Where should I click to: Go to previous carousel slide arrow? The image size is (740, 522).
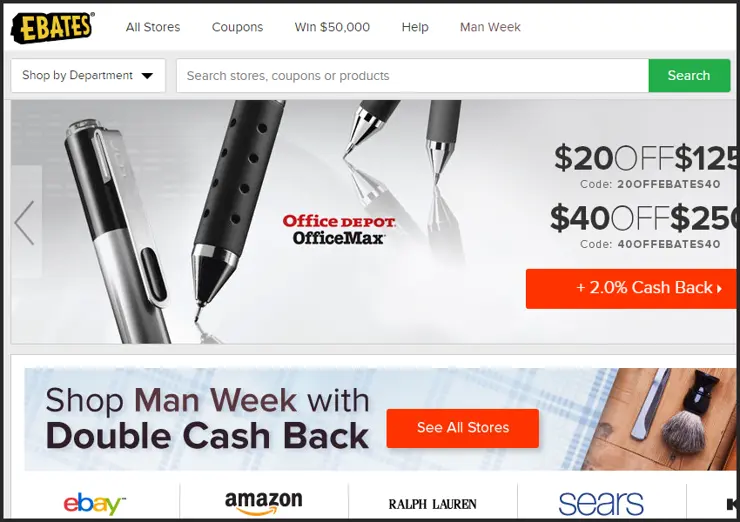tap(25, 222)
